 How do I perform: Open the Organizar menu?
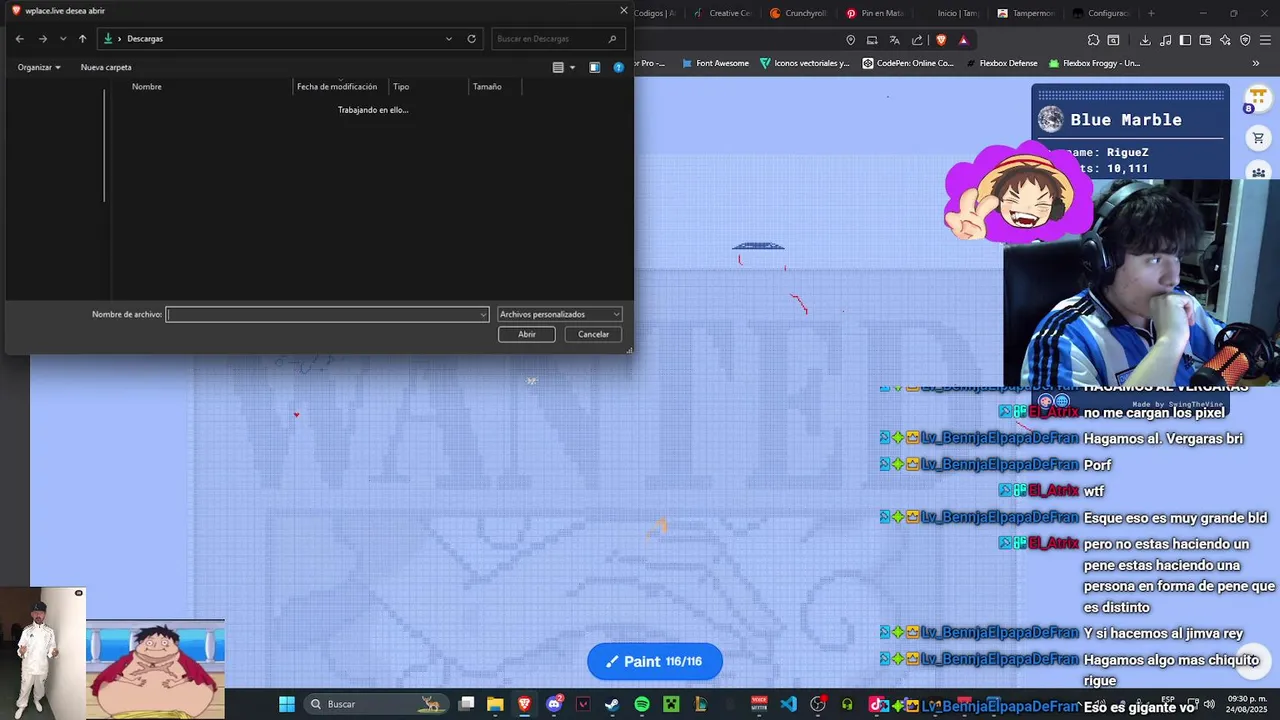pos(39,67)
